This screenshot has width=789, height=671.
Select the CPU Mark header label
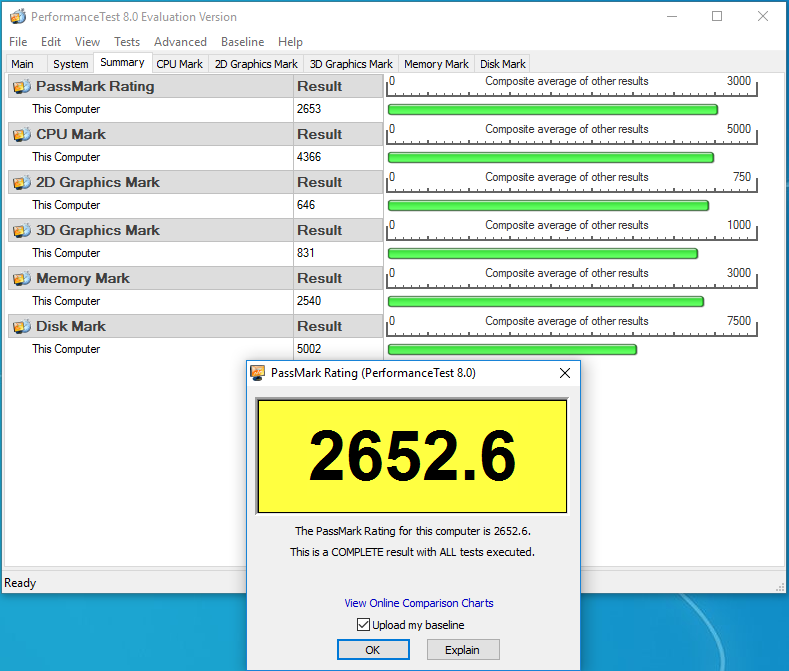[71, 134]
